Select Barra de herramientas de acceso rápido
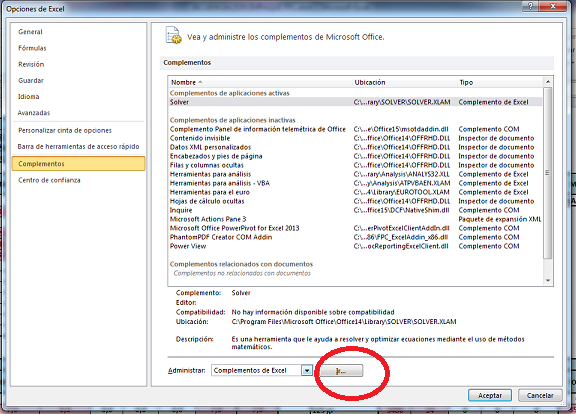Screen dimensions: 576x414 (79, 147)
